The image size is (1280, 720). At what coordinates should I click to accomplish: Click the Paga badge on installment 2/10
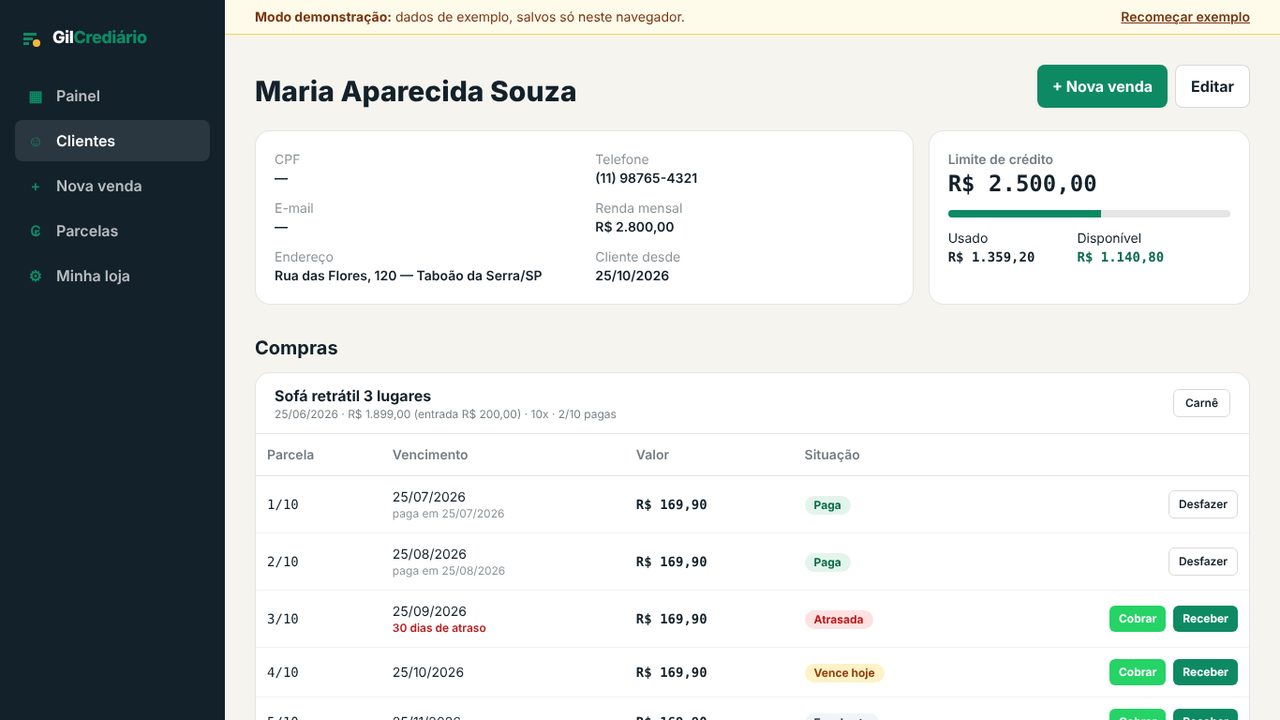(827, 562)
